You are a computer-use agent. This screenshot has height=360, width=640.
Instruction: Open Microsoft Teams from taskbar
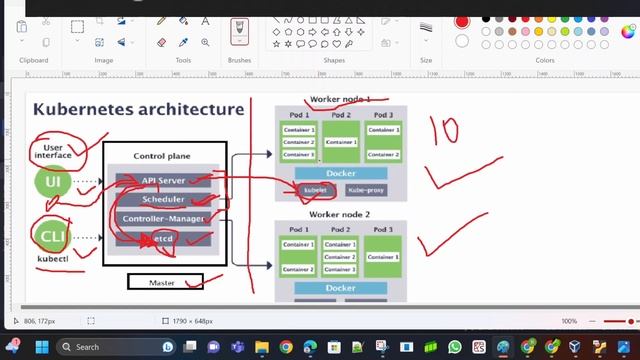238,347
